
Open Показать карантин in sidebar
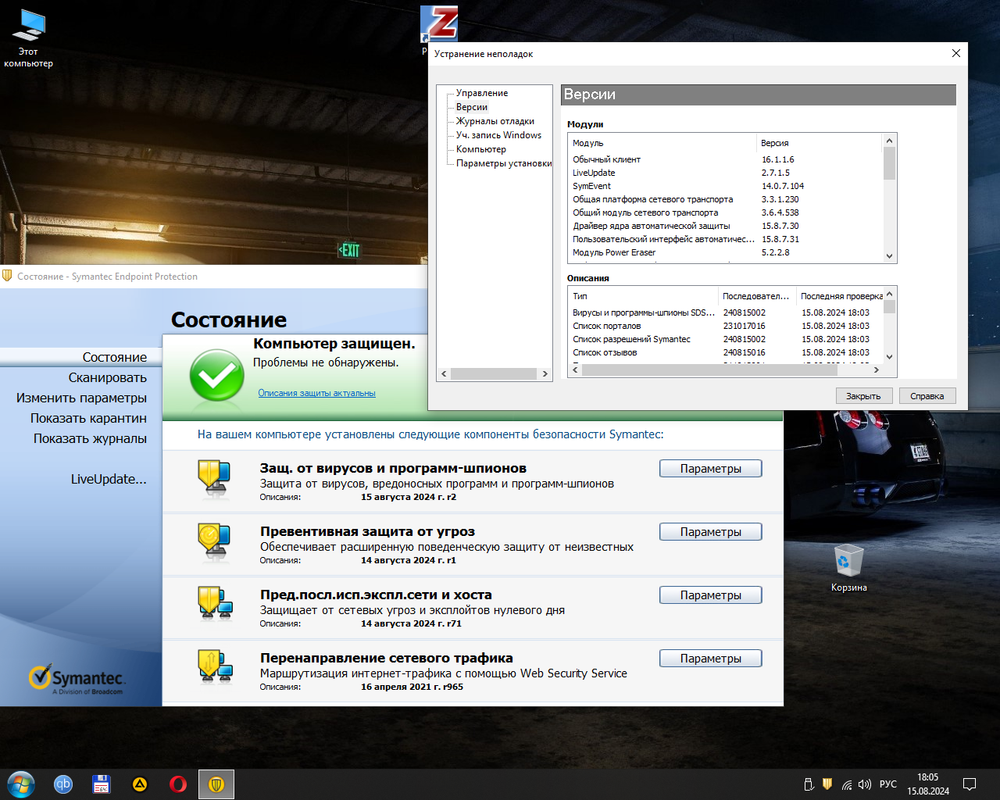point(88,419)
